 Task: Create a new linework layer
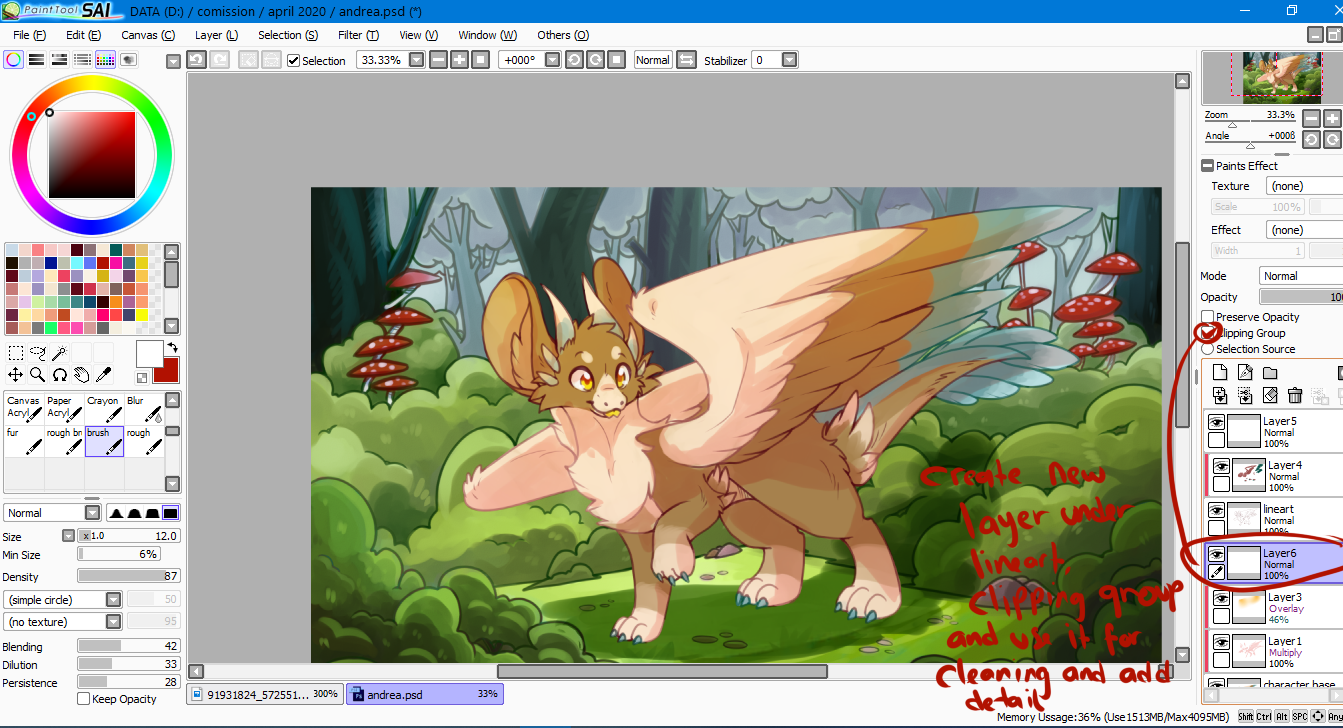1245,373
